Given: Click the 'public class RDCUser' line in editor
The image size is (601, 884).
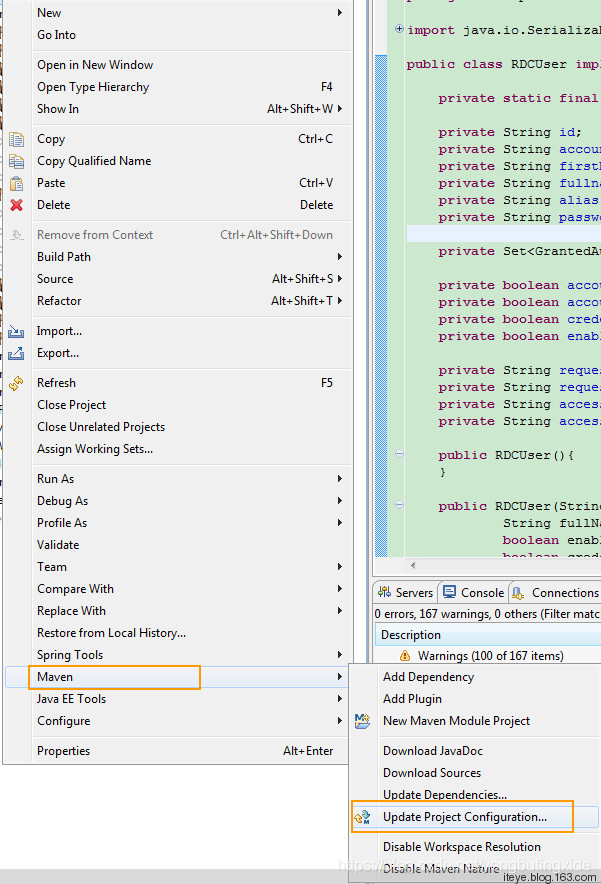Looking at the screenshot, I should pyautogui.click(x=503, y=64).
